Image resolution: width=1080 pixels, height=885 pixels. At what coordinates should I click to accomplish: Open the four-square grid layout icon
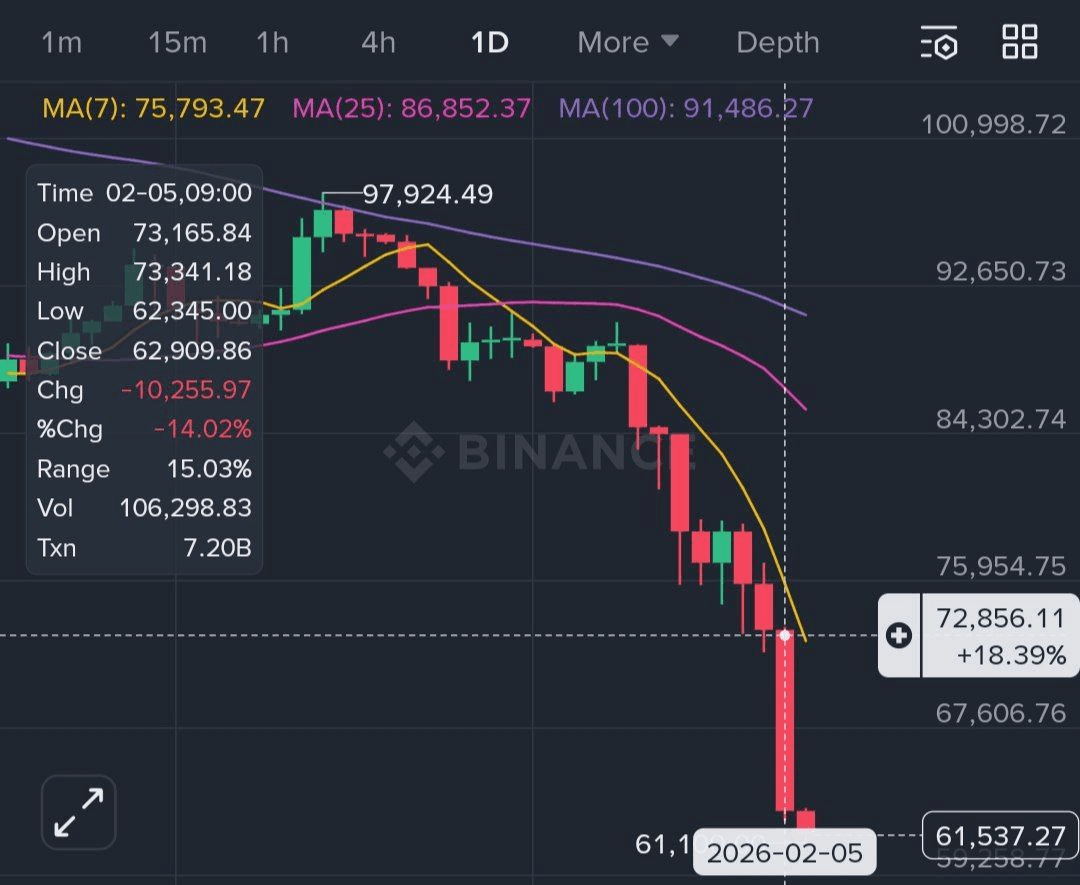pos(1020,42)
